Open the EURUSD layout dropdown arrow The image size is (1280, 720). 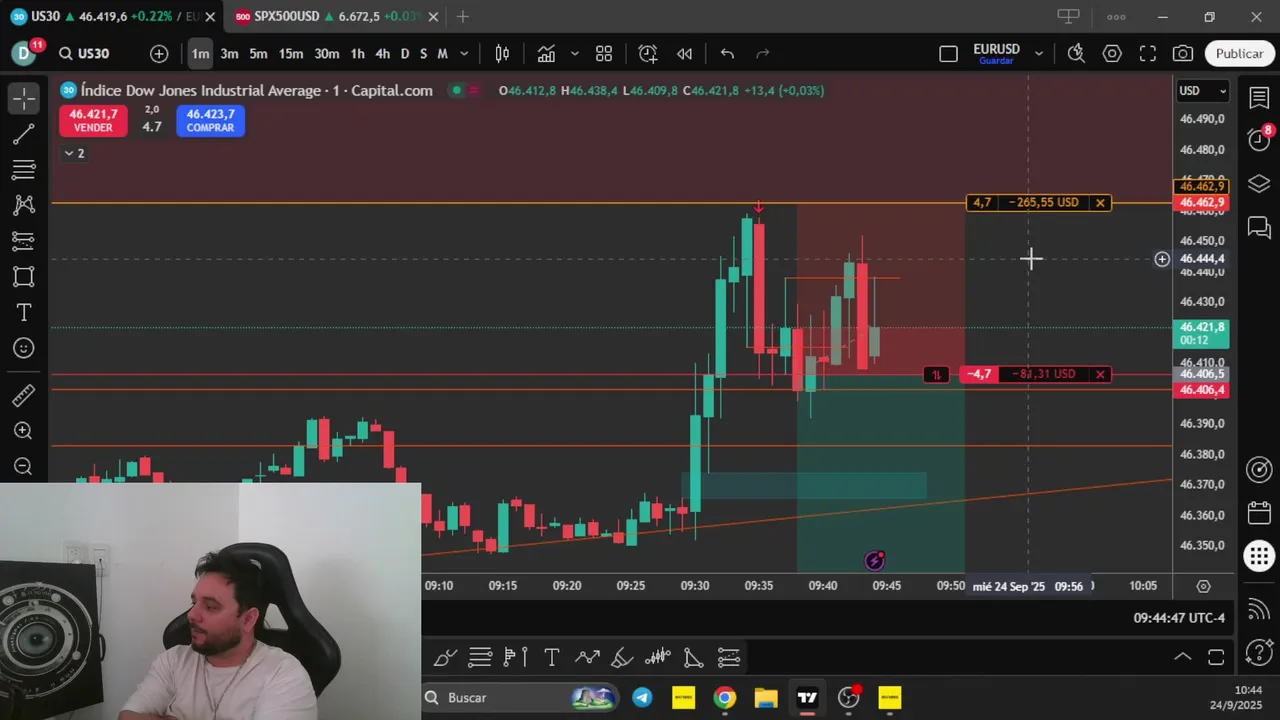pos(1039,54)
